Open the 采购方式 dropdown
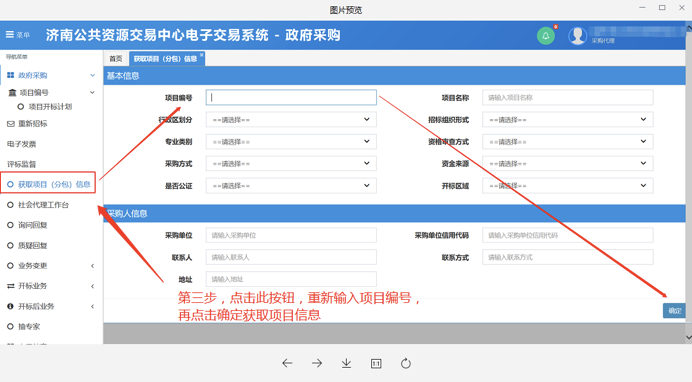 291,164
